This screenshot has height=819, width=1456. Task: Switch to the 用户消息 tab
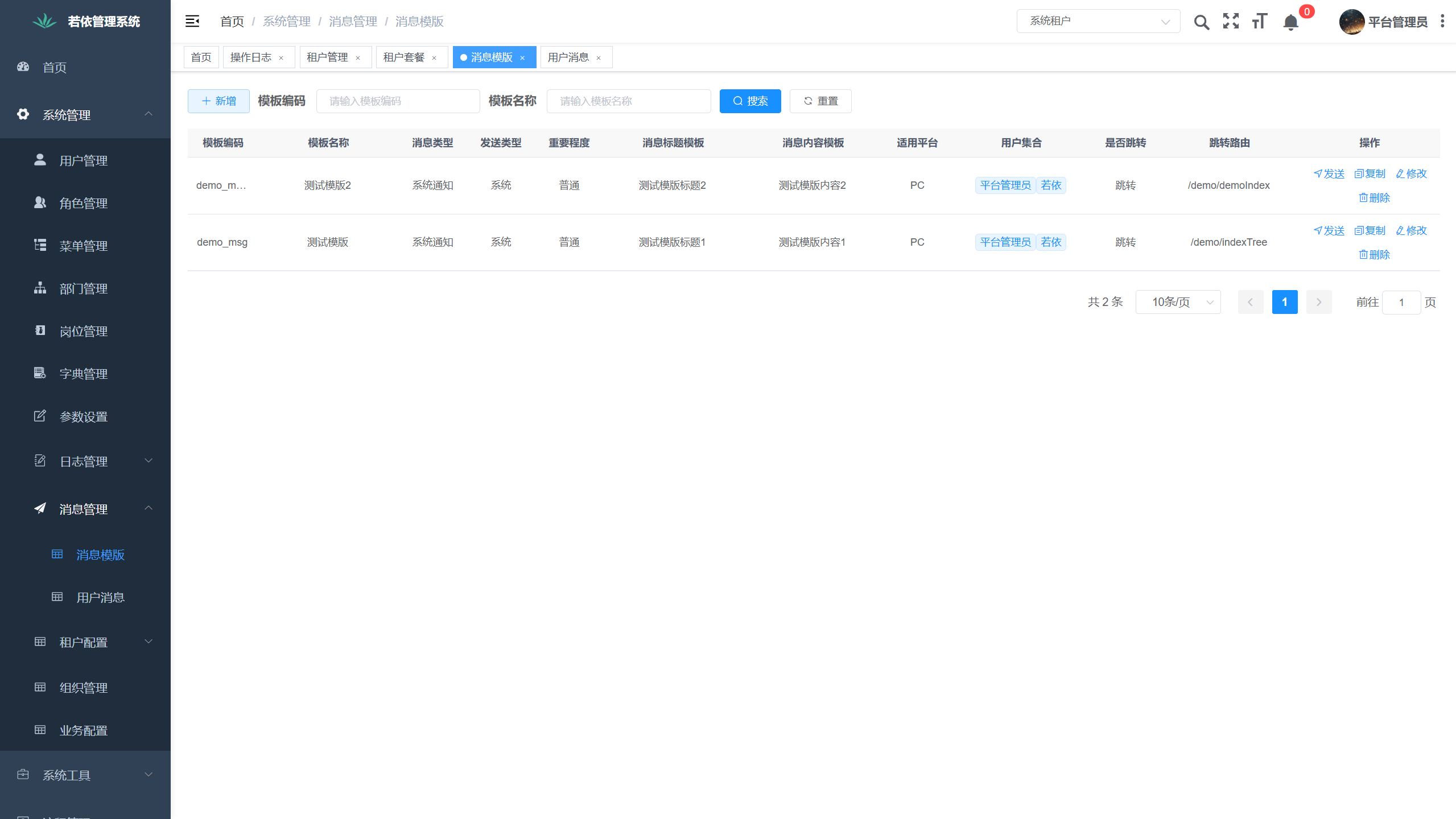click(569, 57)
